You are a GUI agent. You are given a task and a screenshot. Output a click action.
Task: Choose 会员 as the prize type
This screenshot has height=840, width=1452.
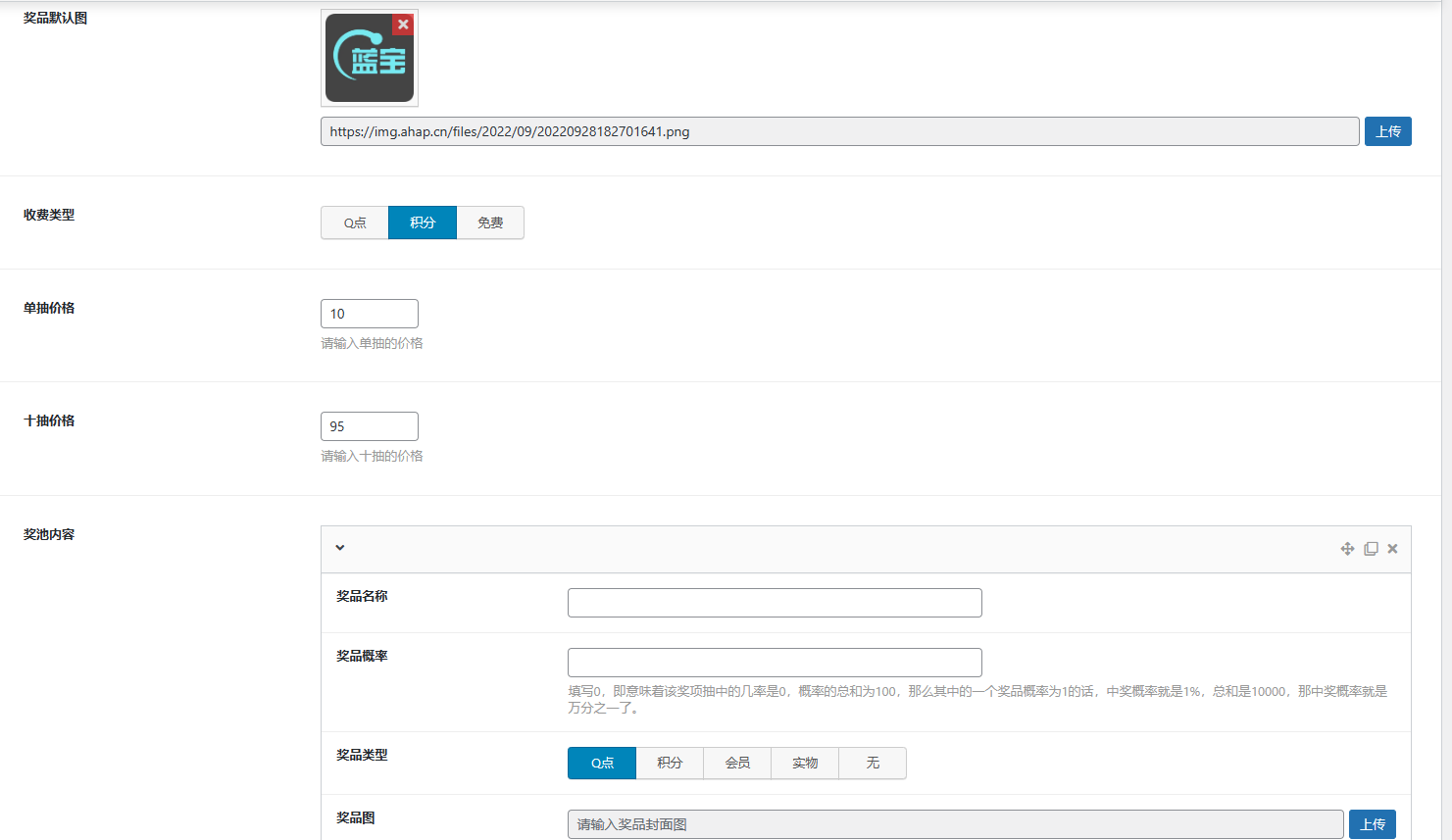click(x=737, y=763)
